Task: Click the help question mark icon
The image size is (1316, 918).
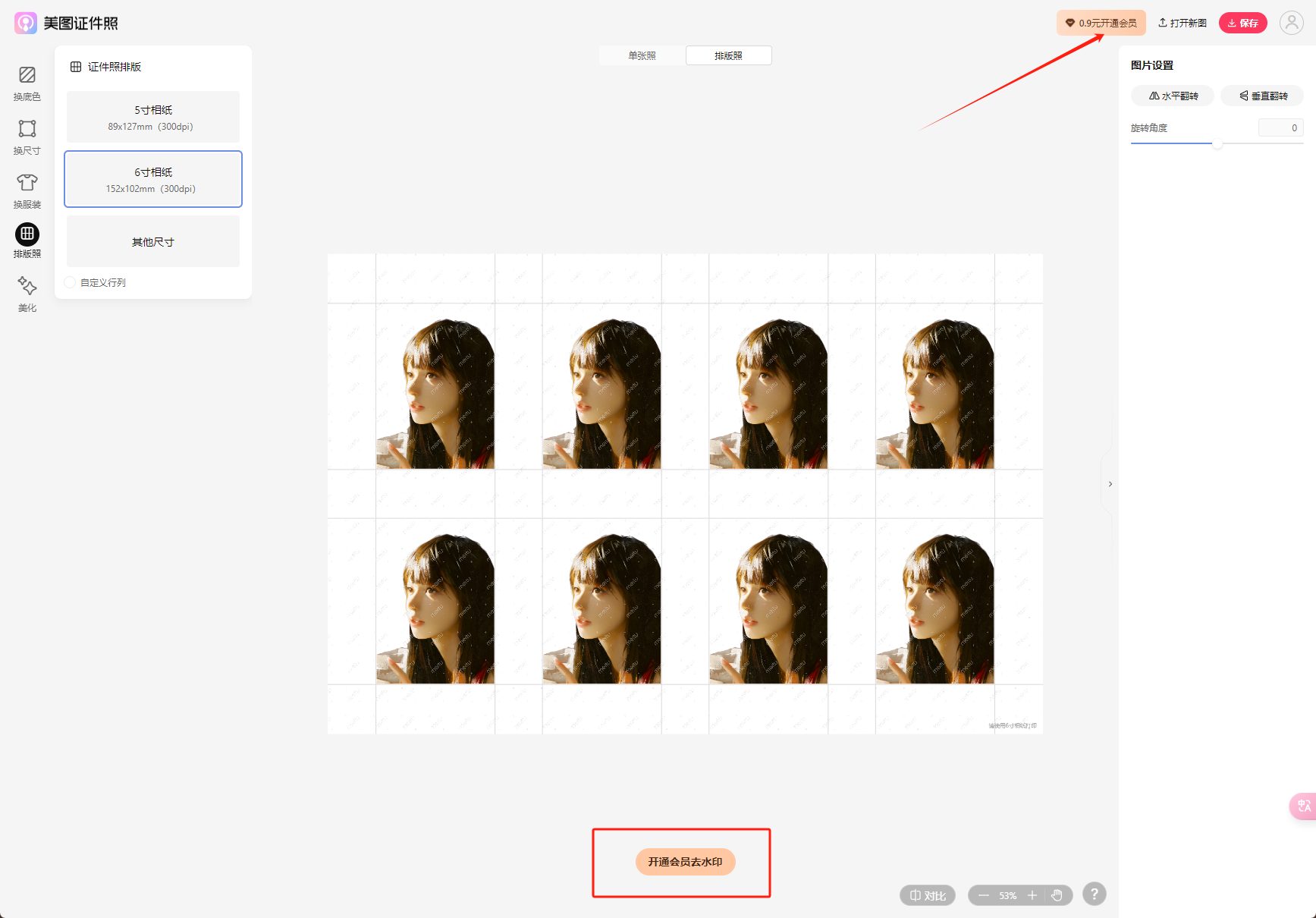Action: (1094, 894)
